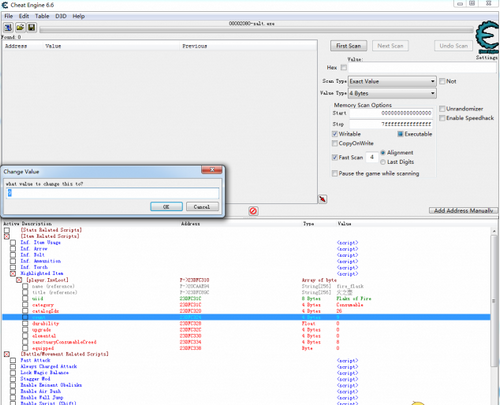Click the red clear-list prohibition icon
This screenshot has height=405, width=500.
tap(253, 211)
